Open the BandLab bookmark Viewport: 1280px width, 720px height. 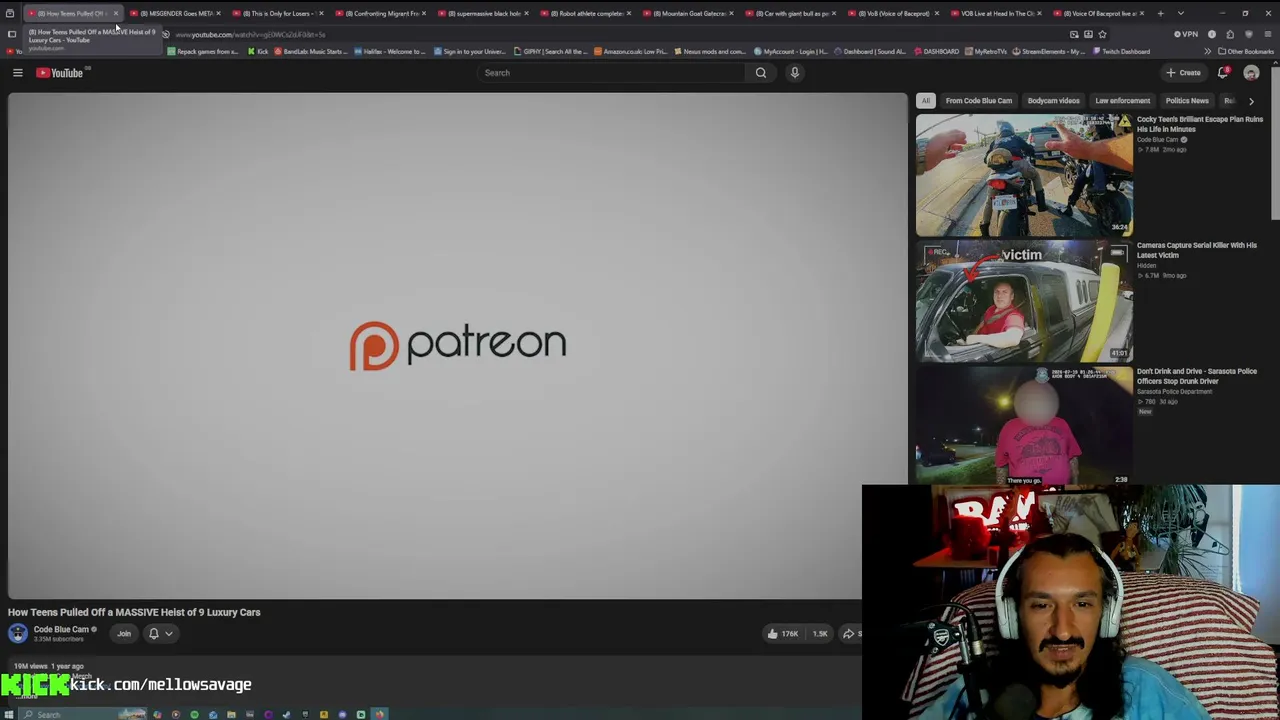[310, 52]
